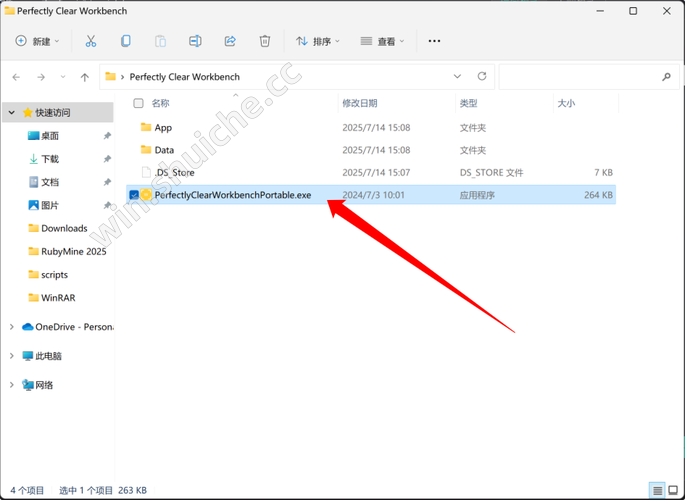Open the three-dots more options menu
The height and width of the screenshot is (500, 685).
pyautogui.click(x=434, y=41)
